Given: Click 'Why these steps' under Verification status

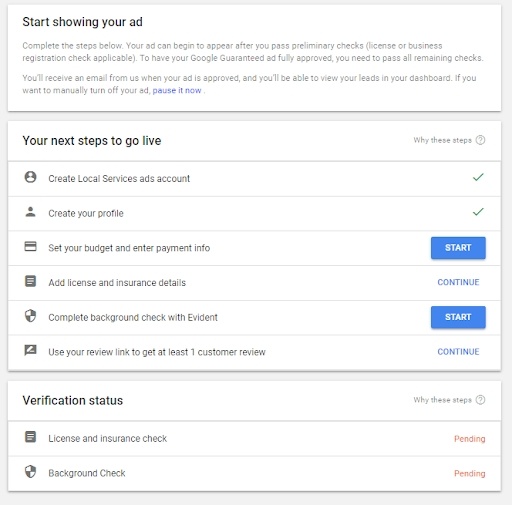Looking at the screenshot, I should click(x=442, y=400).
